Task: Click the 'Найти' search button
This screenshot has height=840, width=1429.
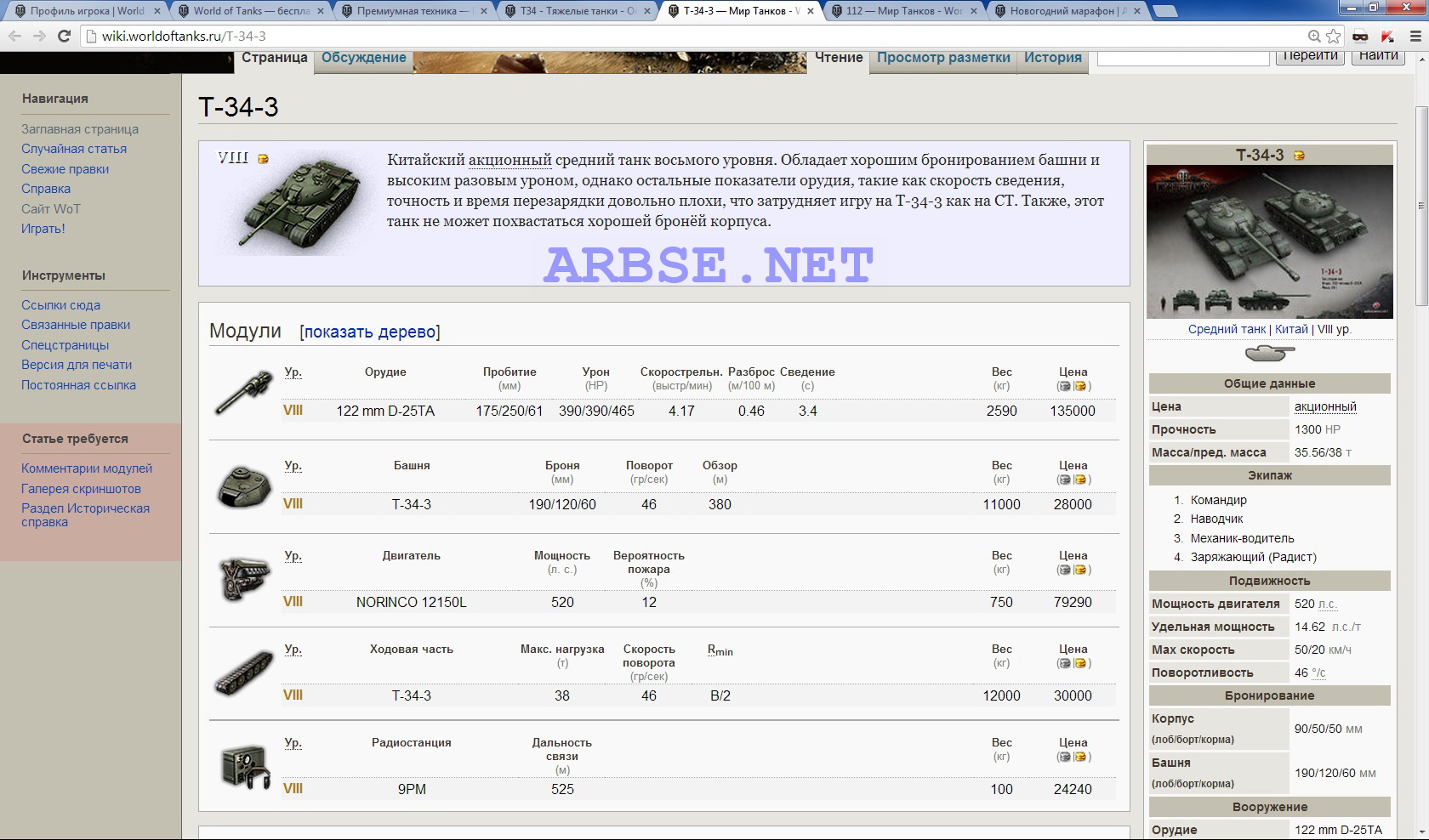Action: 1378,55
